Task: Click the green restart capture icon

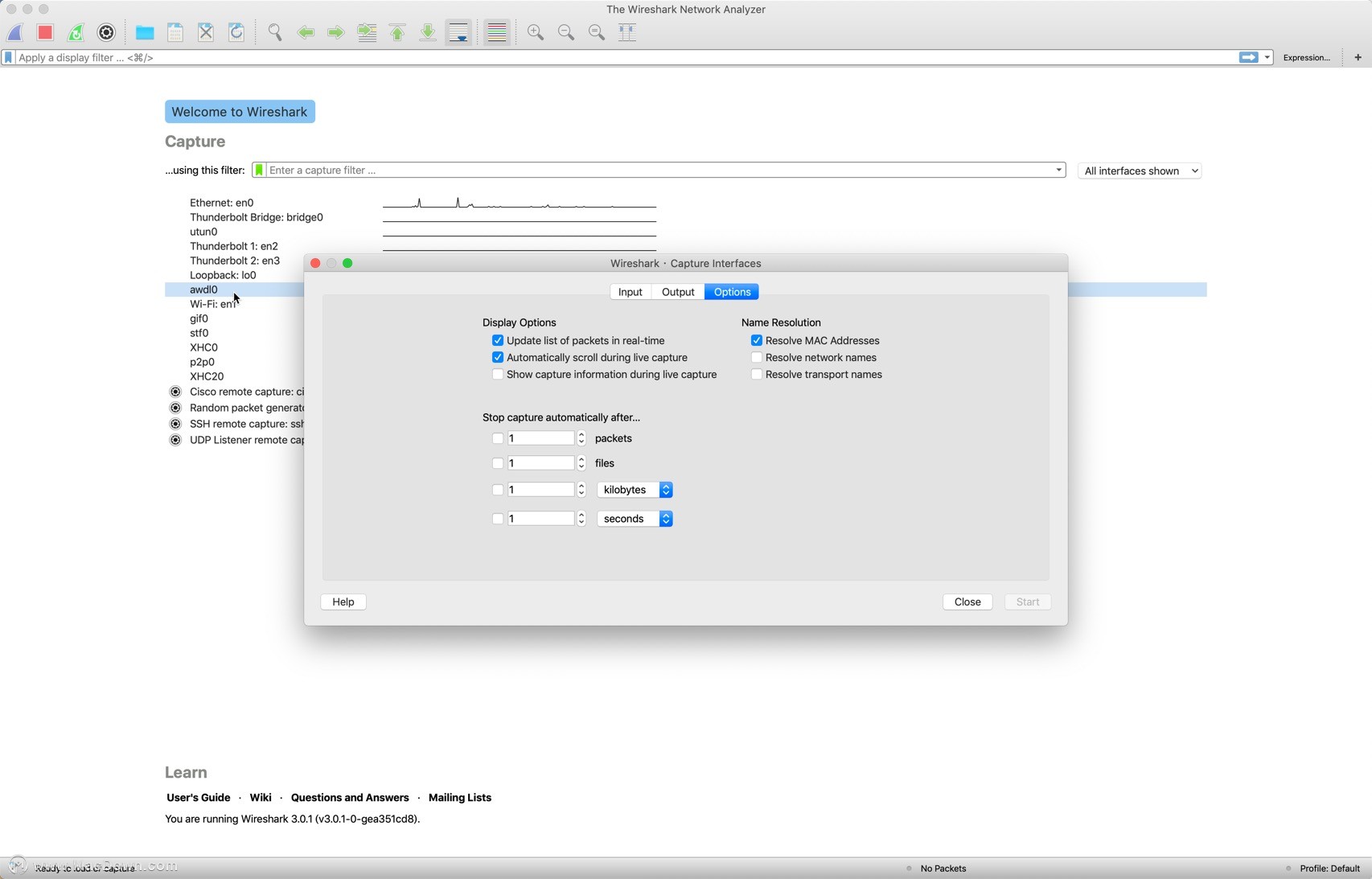Action: coord(76,32)
